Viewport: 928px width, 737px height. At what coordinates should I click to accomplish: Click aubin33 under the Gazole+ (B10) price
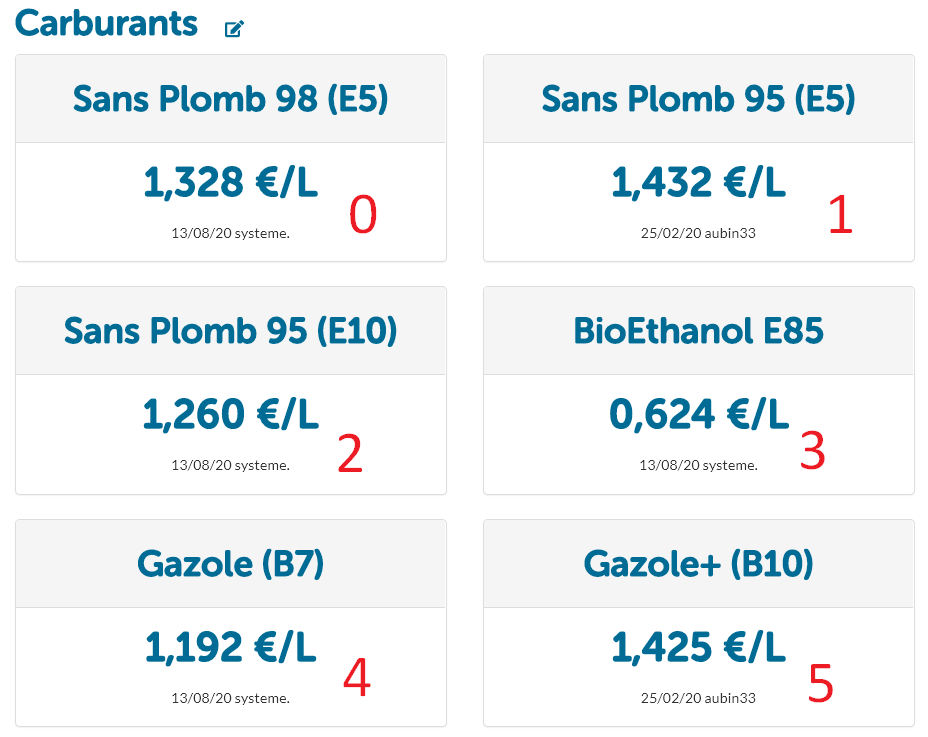point(729,698)
